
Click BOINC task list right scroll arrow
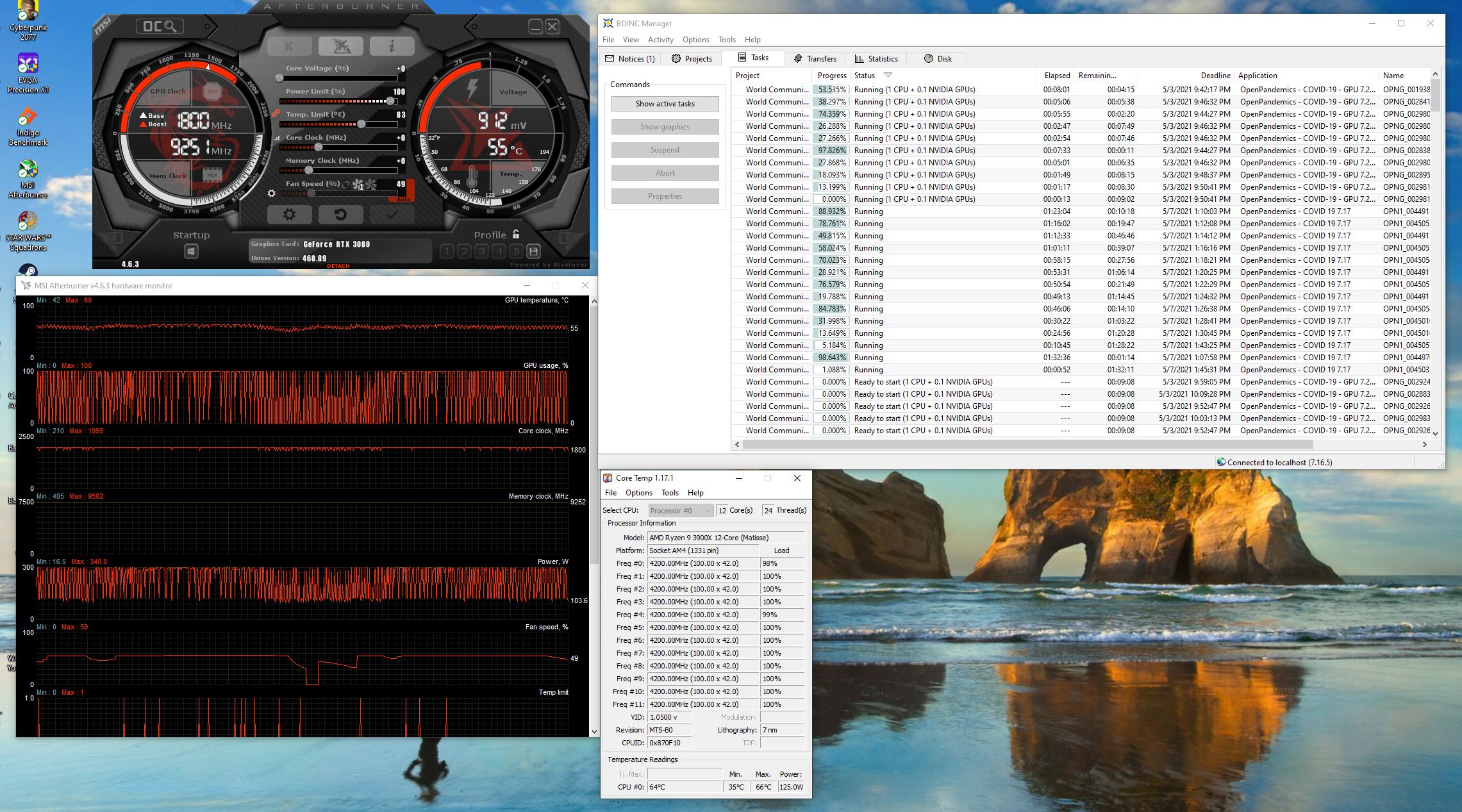(1424, 444)
